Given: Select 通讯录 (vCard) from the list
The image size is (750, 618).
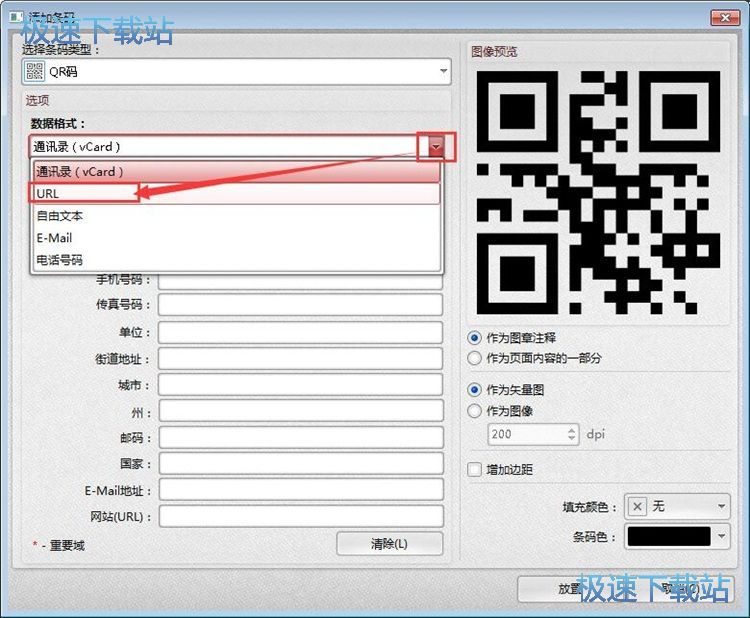Looking at the screenshot, I should coord(237,171).
